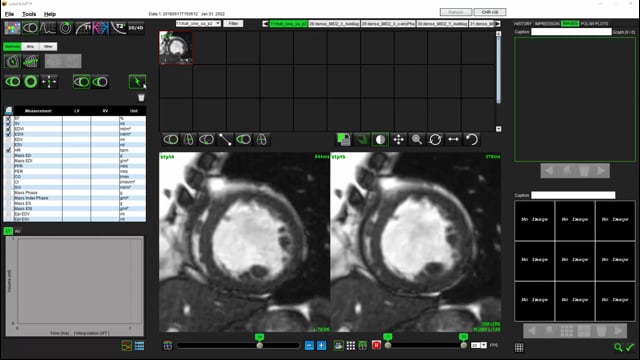Click the blue minus button

pos(309,346)
